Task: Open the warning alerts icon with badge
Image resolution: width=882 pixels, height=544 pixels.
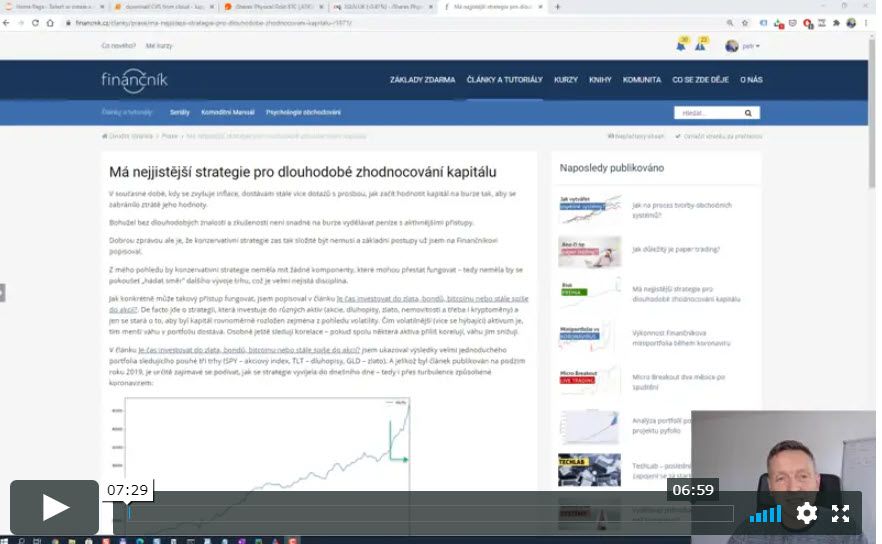Action: click(x=700, y=46)
